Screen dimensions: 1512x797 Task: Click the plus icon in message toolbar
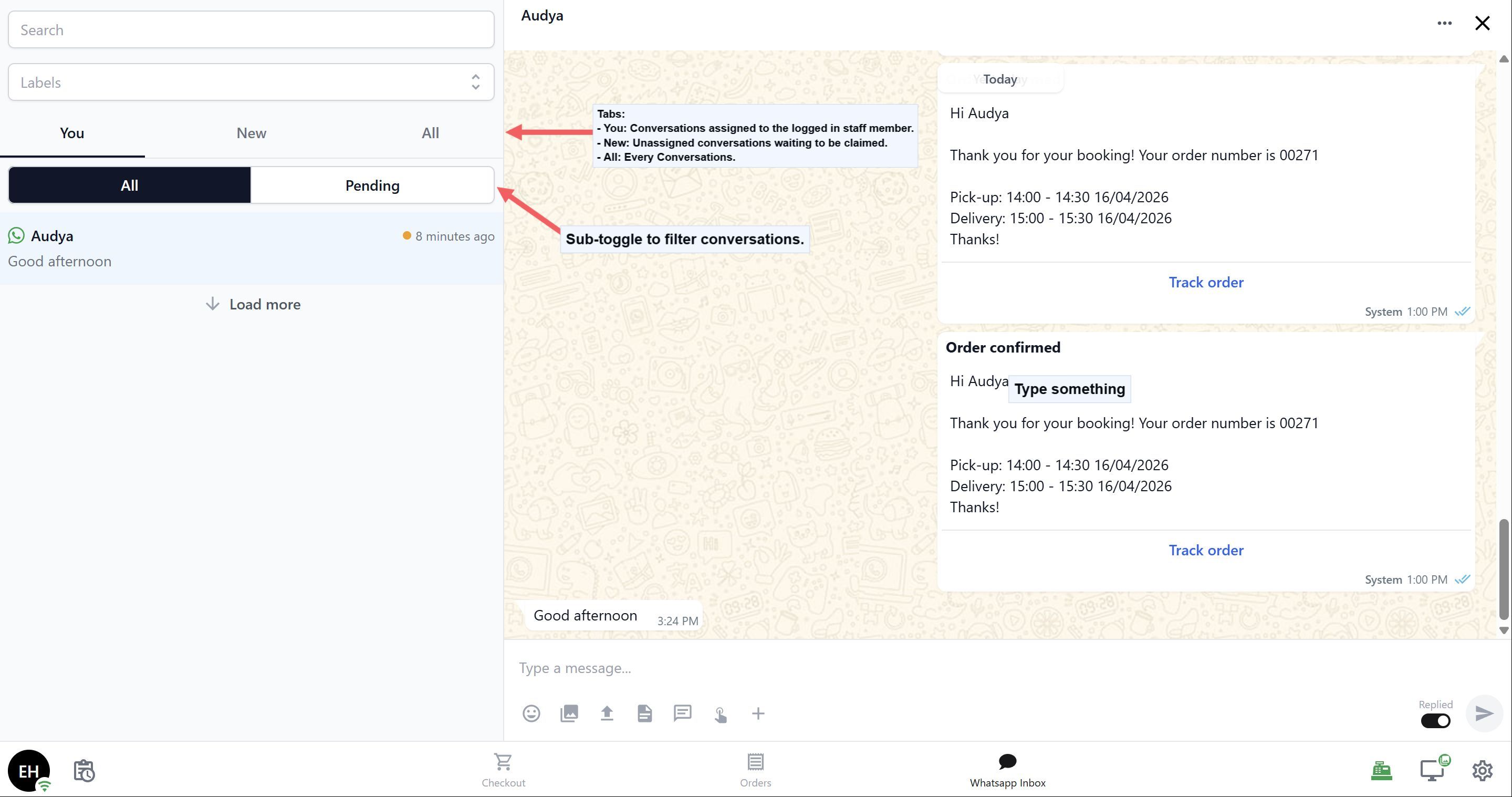tap(758, 713)
